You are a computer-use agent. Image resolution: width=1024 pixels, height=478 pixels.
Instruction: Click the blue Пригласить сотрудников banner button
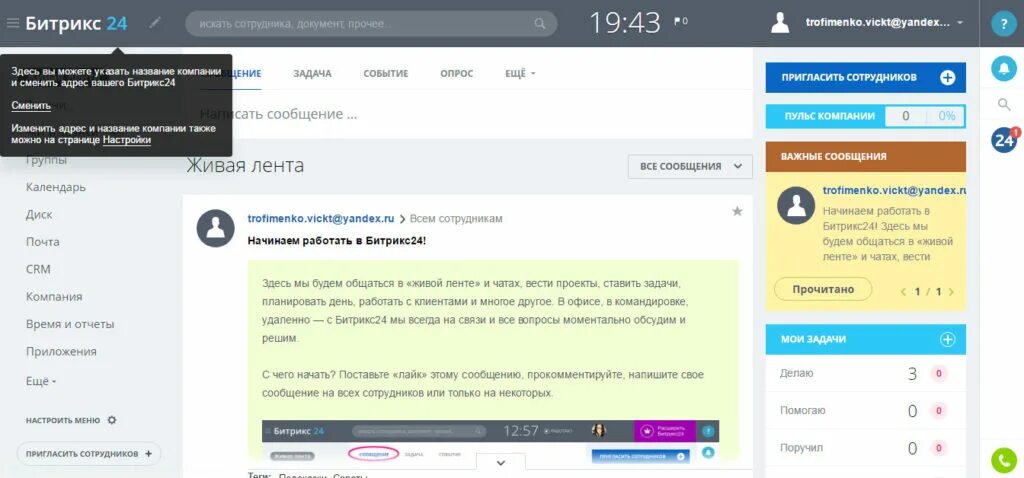coord(865,78)
